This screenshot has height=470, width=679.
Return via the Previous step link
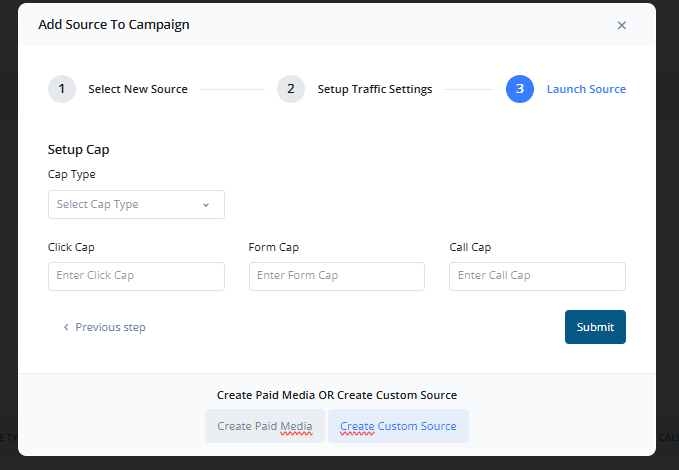pyautogui.click(x=110, y=327)
